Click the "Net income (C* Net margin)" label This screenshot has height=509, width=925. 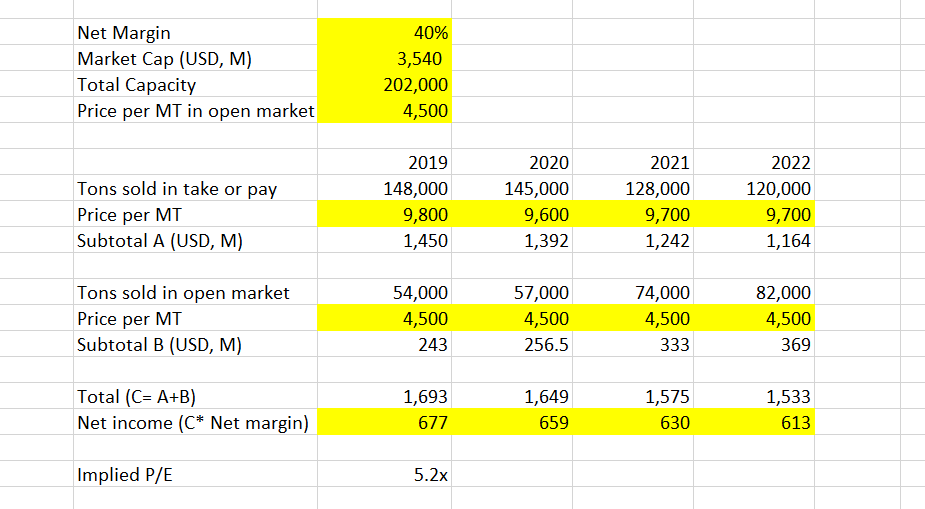coord(193,423)
